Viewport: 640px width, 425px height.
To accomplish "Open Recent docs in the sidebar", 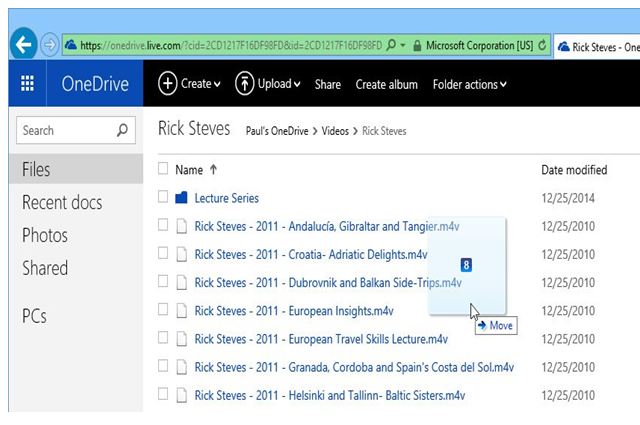I will [62, 203].
